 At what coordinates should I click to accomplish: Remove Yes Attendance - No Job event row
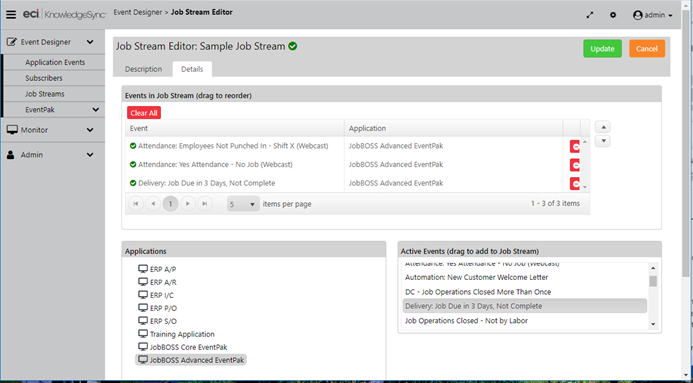(575, 165)
